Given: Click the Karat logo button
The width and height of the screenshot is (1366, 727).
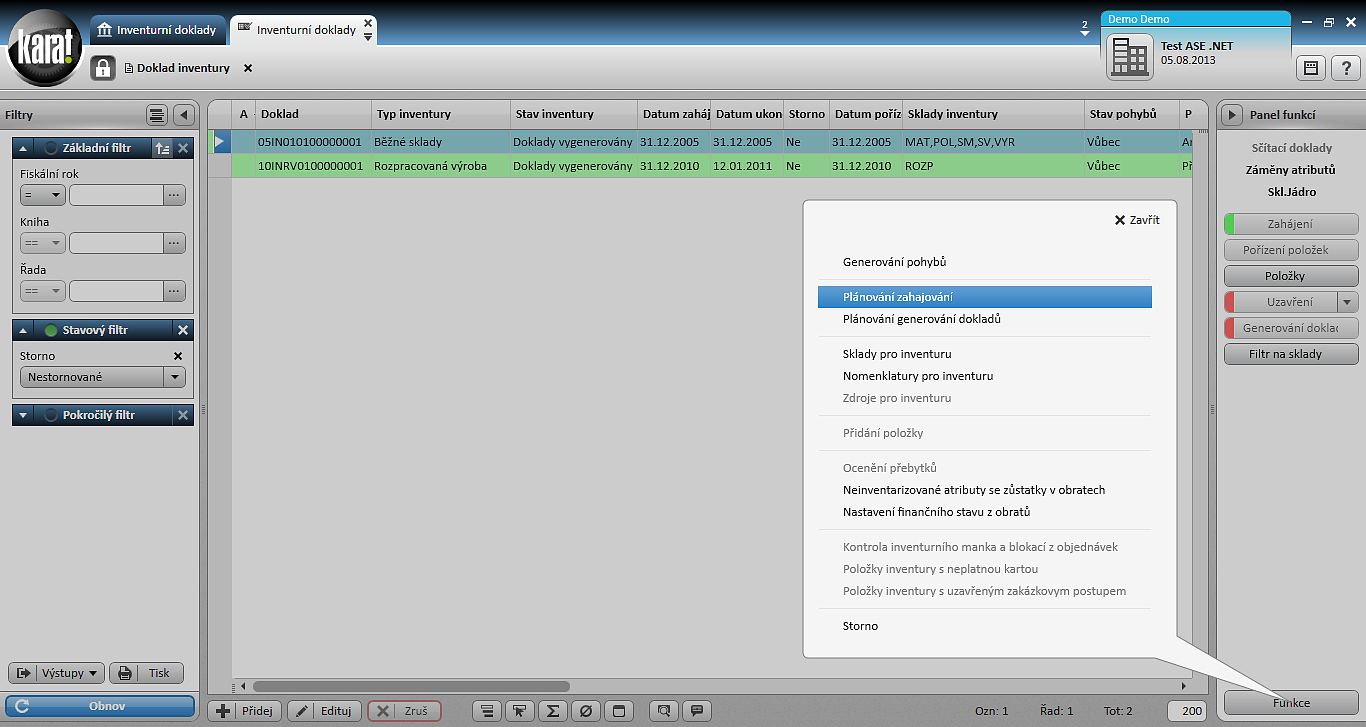Looking at the screenshot, I should (x=45, y=48).
